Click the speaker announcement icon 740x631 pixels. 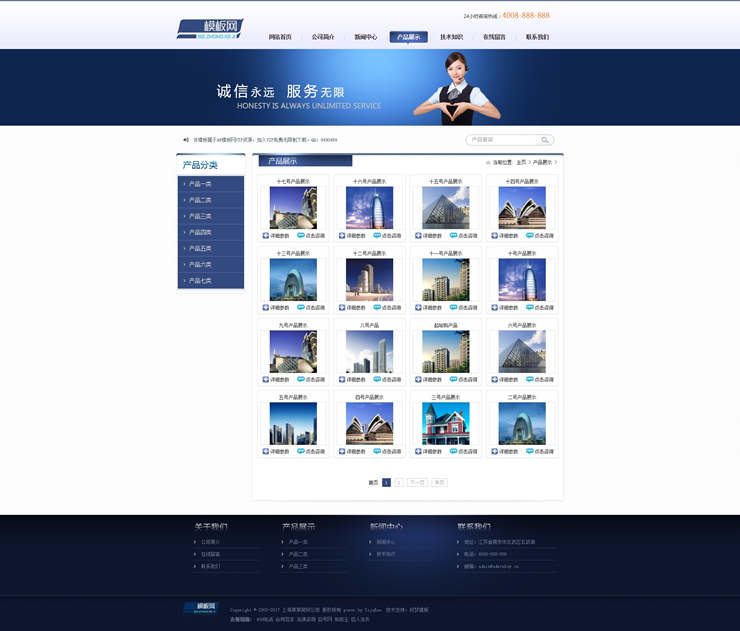tap(185, 140)
